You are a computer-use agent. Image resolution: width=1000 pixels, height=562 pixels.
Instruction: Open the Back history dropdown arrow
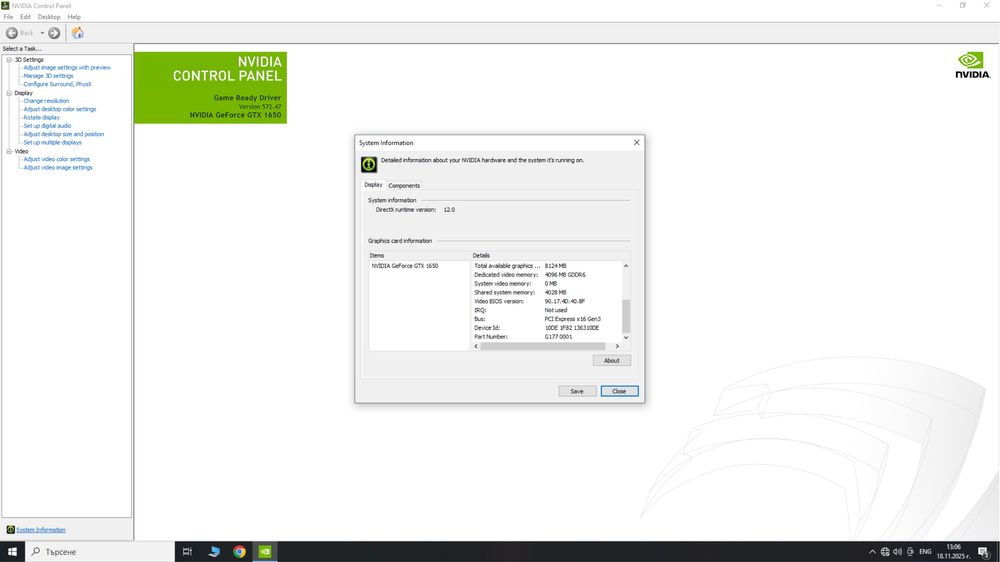tap(42, 33)
